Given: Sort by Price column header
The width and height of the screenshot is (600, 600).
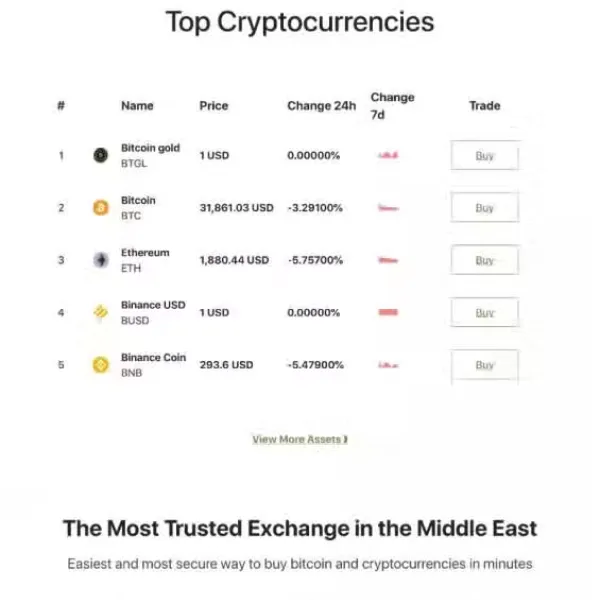Looking at the screenshot, I should [214, 106].
